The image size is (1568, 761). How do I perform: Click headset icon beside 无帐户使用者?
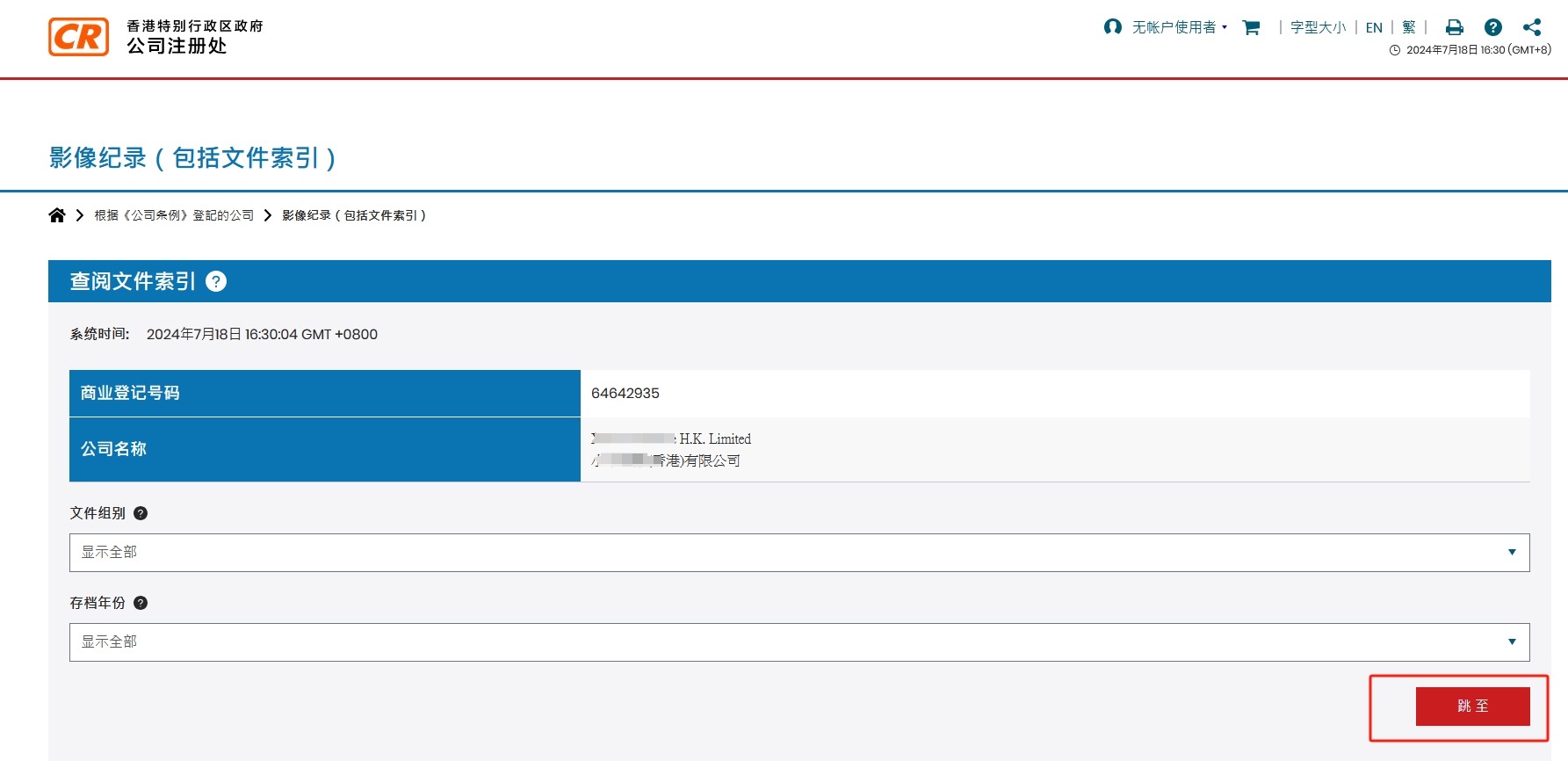click(x=1112, y=27)
